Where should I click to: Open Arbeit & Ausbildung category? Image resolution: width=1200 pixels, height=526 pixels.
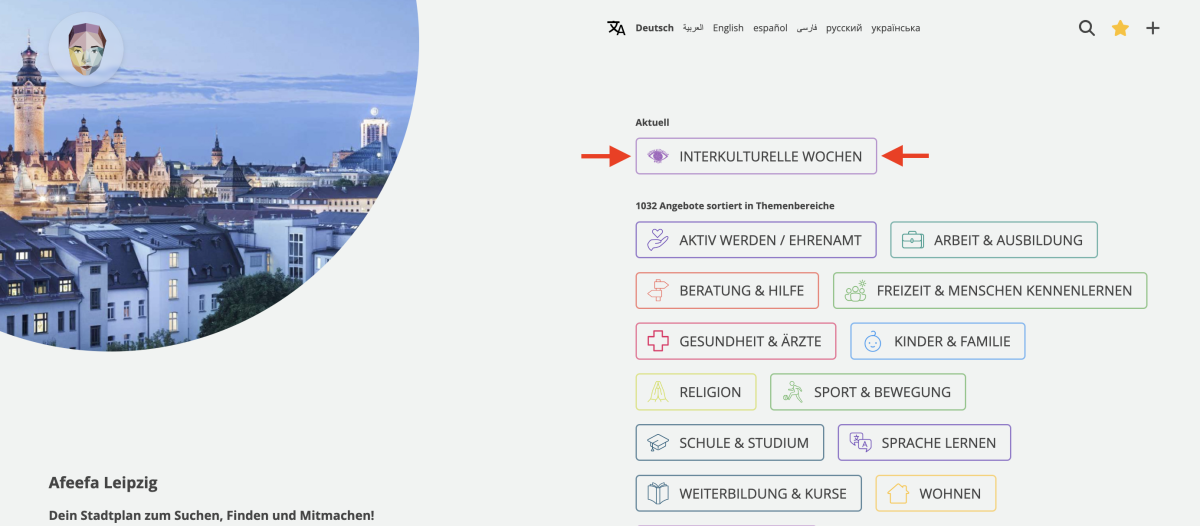[x=993, y=240]
